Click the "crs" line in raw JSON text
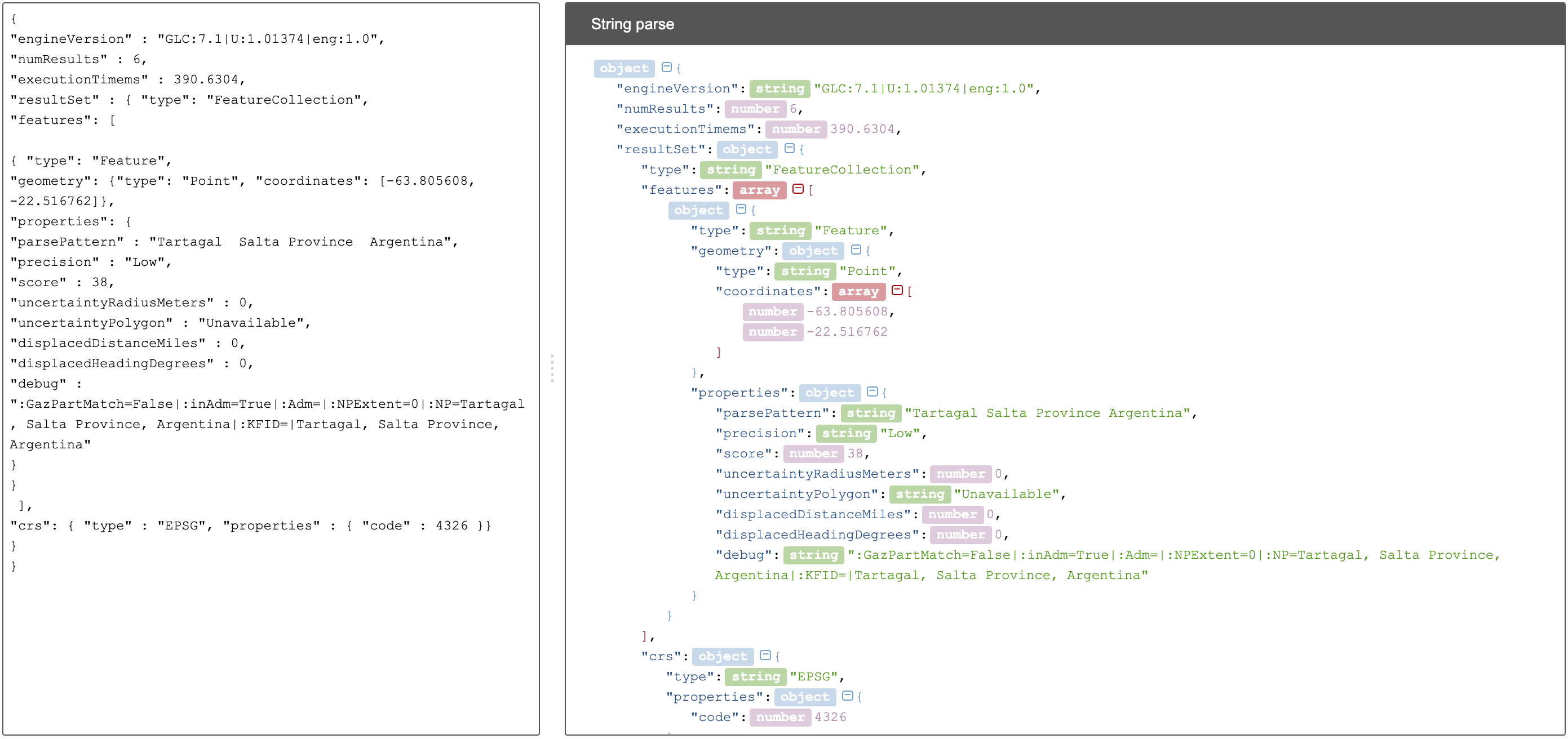1568x739 pixels. coord(251,526)
